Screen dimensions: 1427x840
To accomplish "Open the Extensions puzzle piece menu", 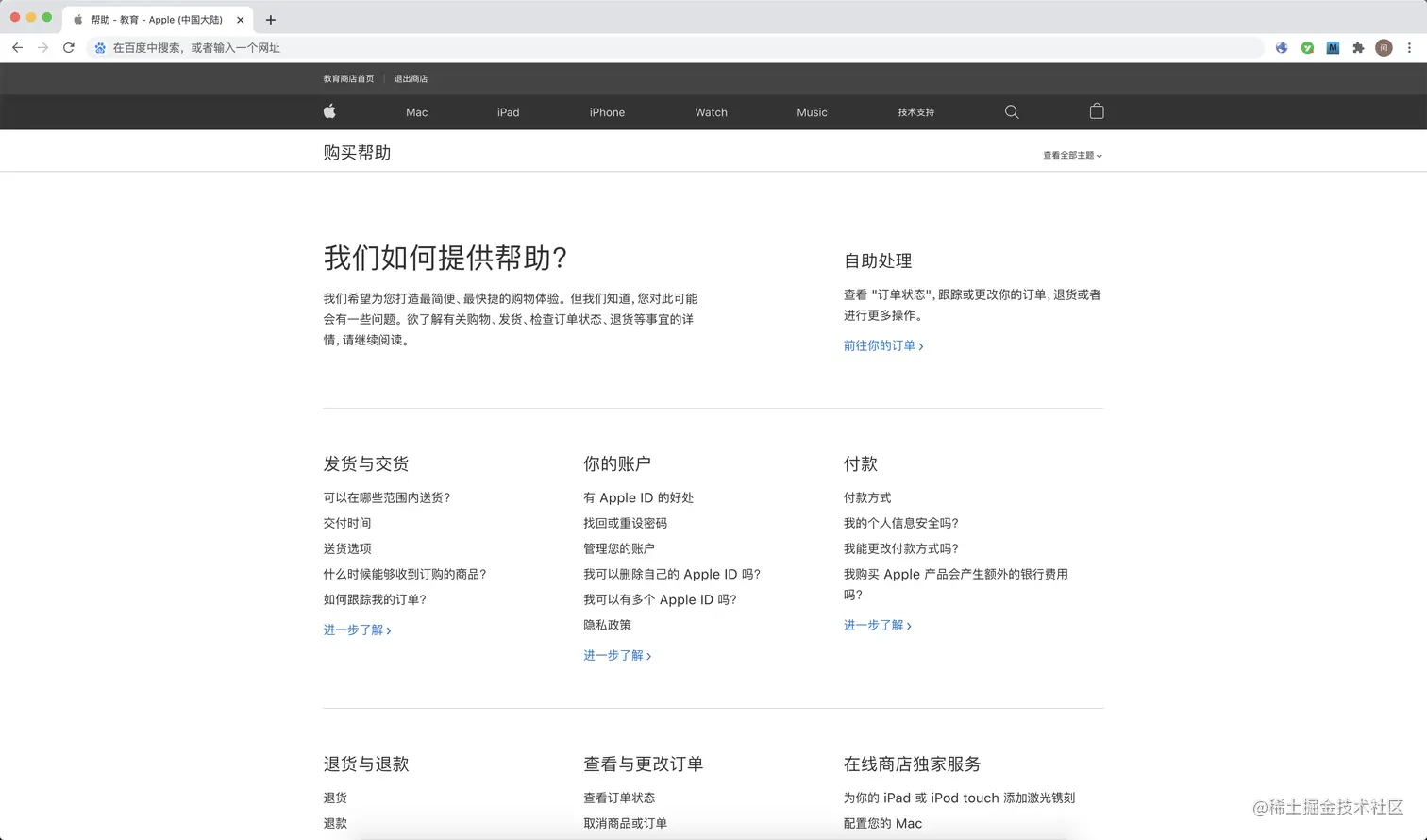I will tap(1358, 47).
